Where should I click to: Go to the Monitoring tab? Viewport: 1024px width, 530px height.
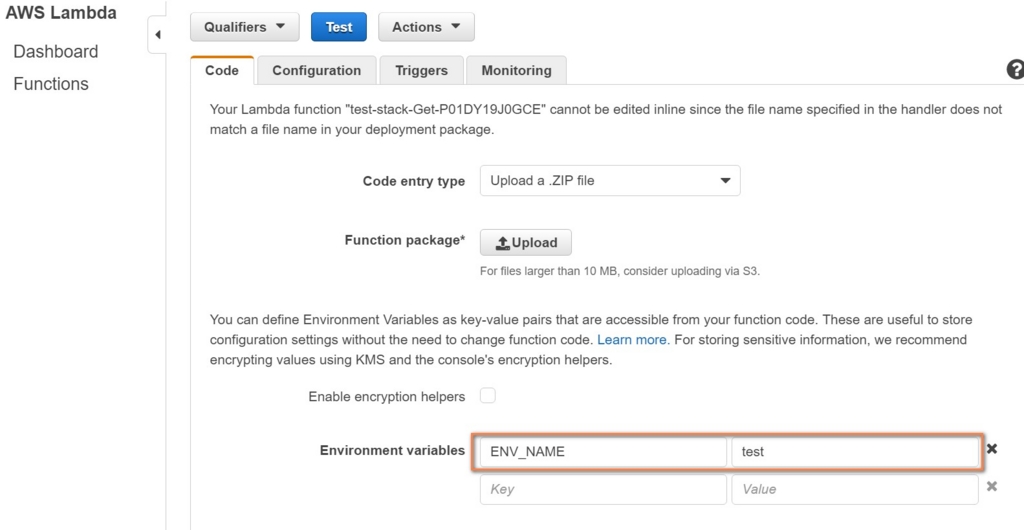click(x=516, y=70)
